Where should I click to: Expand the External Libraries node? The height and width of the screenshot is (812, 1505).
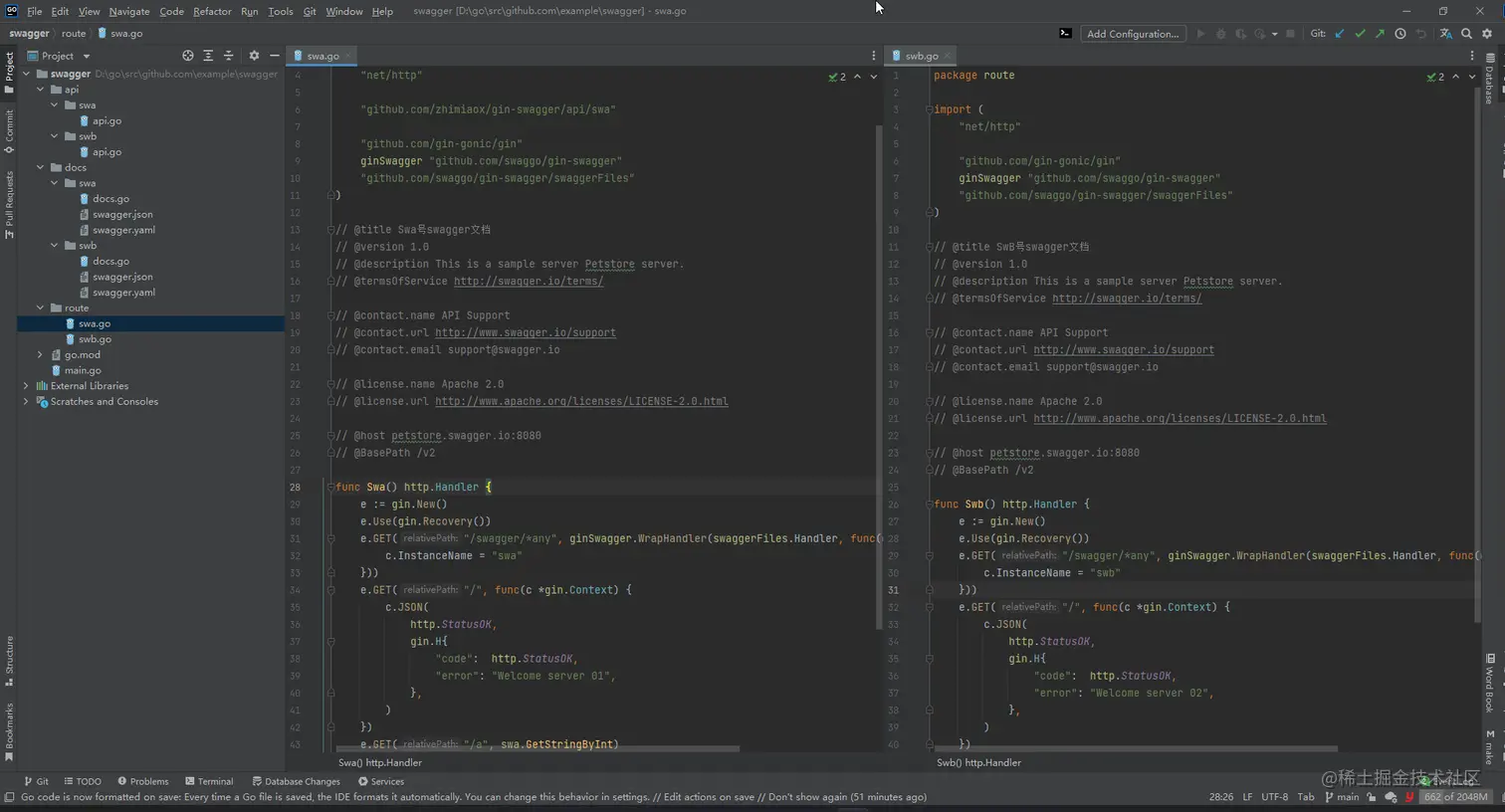pos(26,386)
